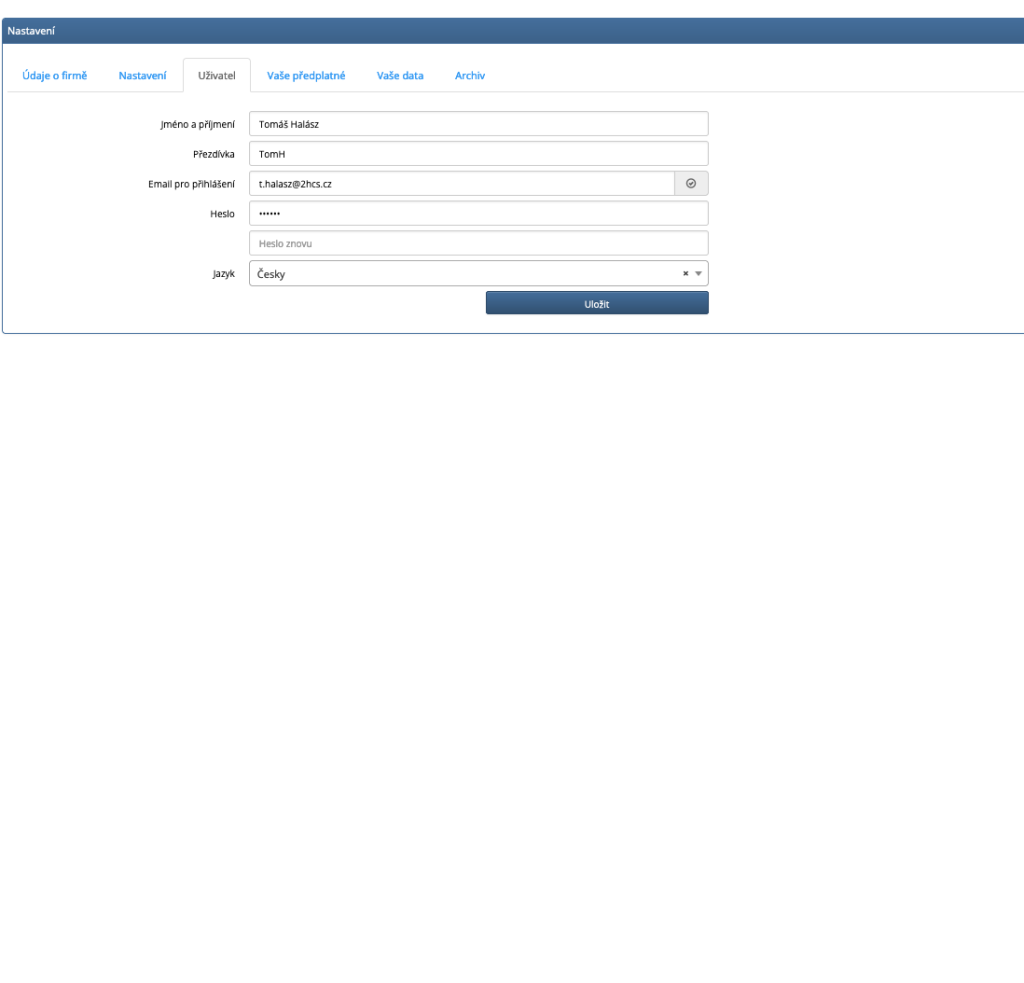Click the Jazyk field label
This screenshot has height=983, width=1024.
pyautogui.click(x=223, y=274)
